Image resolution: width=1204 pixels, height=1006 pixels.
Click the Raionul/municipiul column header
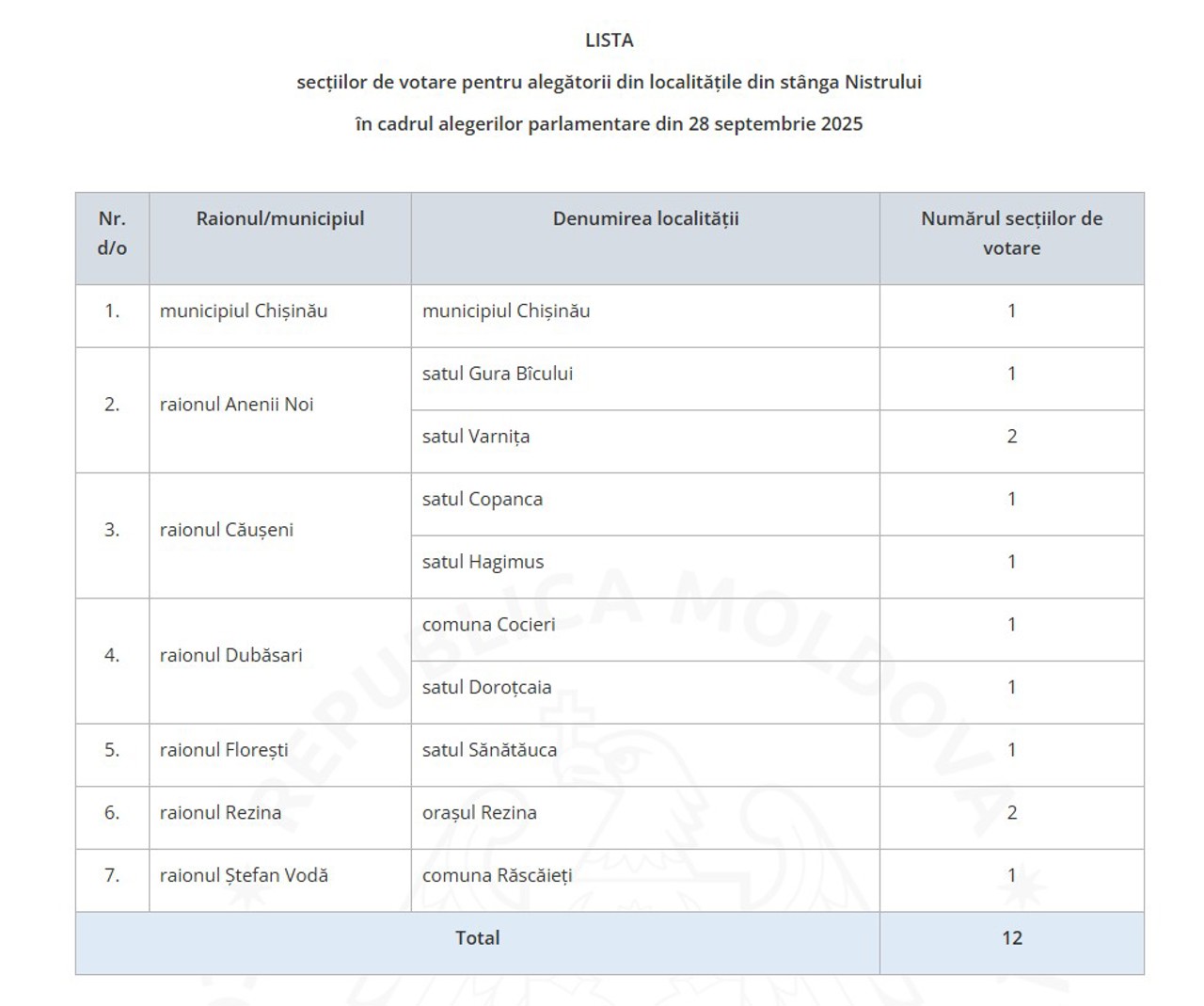279,219
